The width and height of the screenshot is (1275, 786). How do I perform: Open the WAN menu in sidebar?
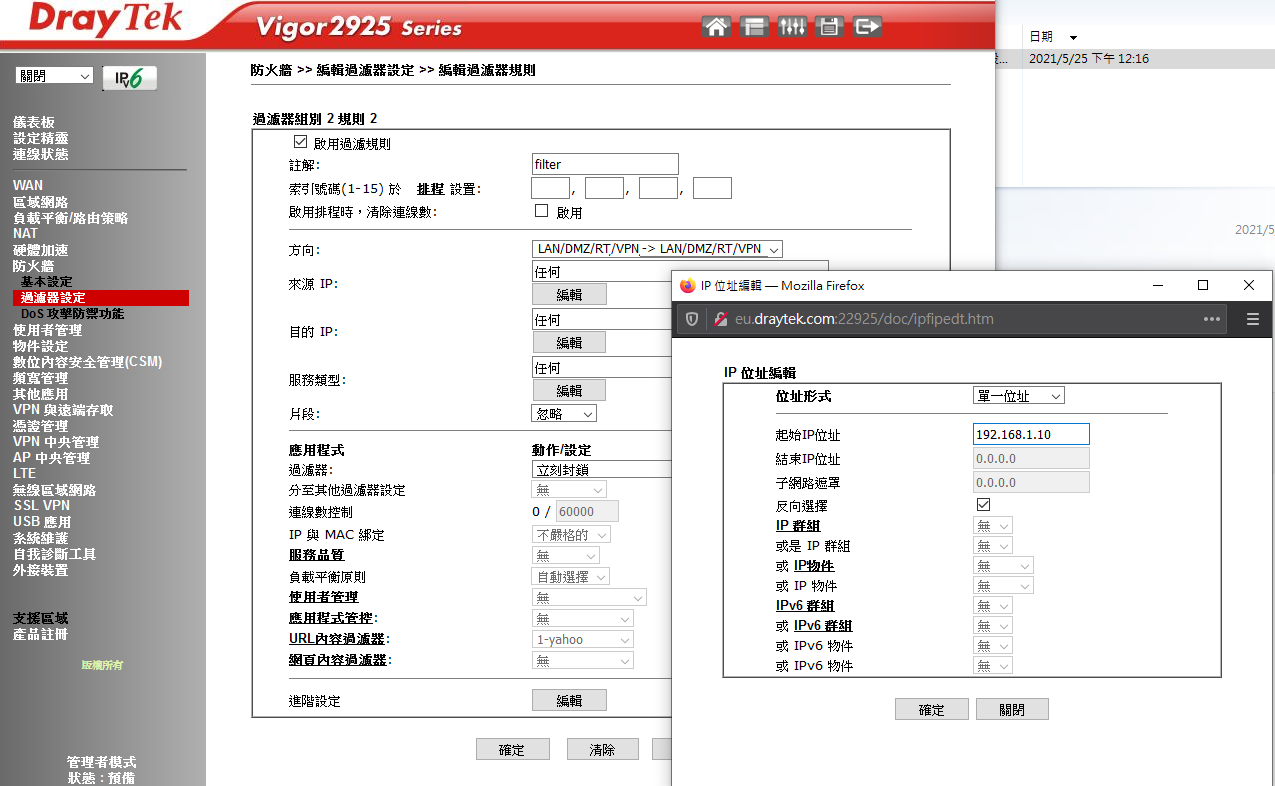[28, 185]
